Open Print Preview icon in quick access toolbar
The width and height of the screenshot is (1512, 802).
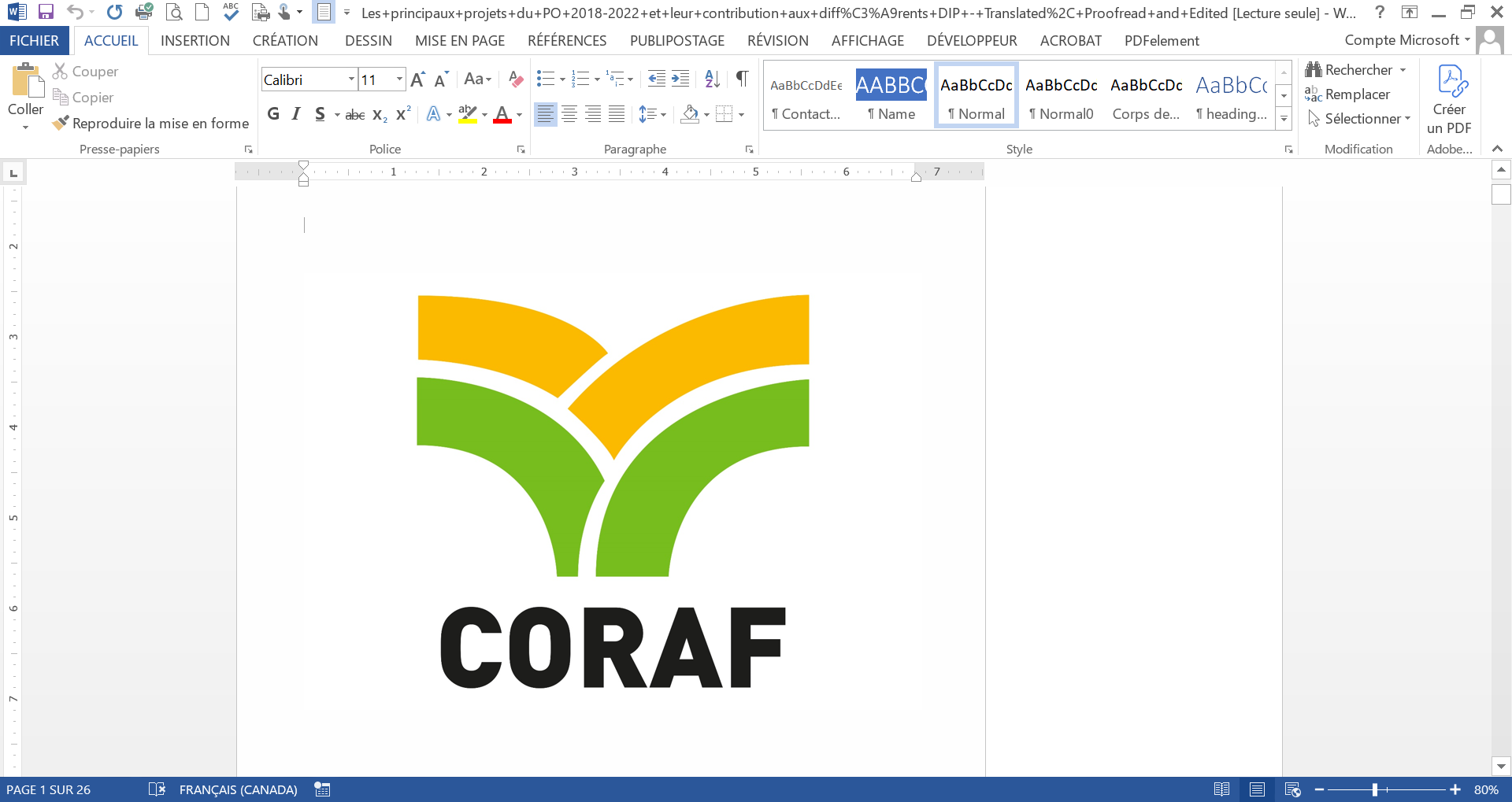pyautogui.click(x=175, y=12)
